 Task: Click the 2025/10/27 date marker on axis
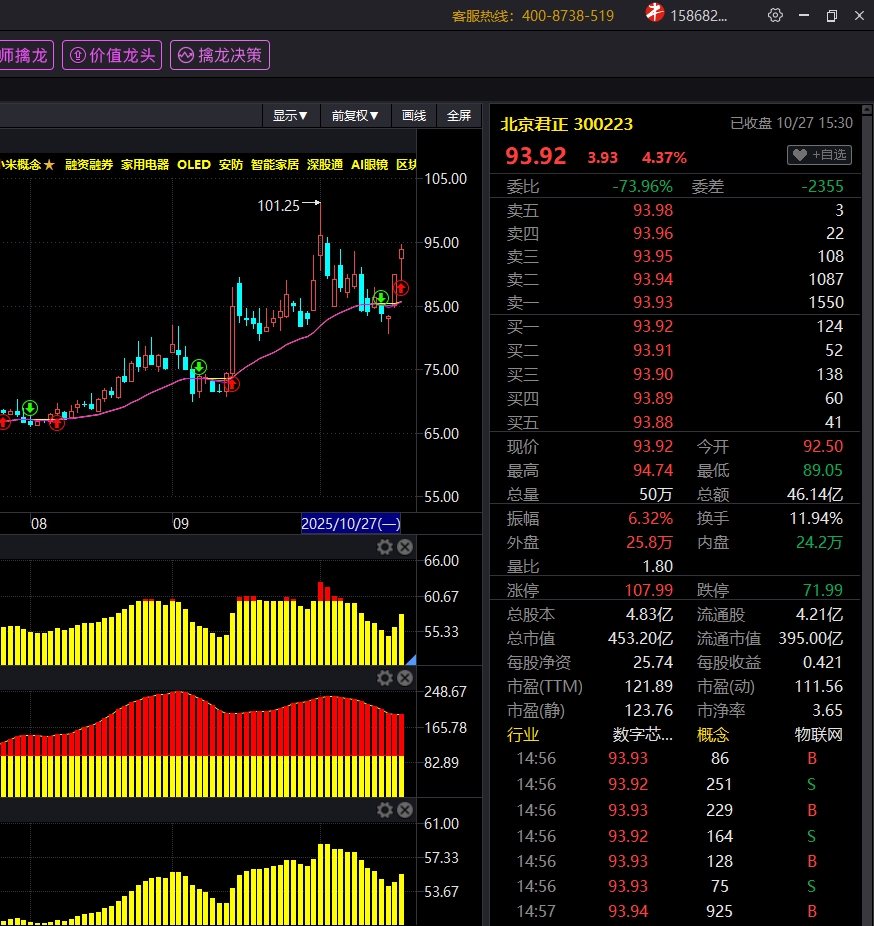[351, 523]
